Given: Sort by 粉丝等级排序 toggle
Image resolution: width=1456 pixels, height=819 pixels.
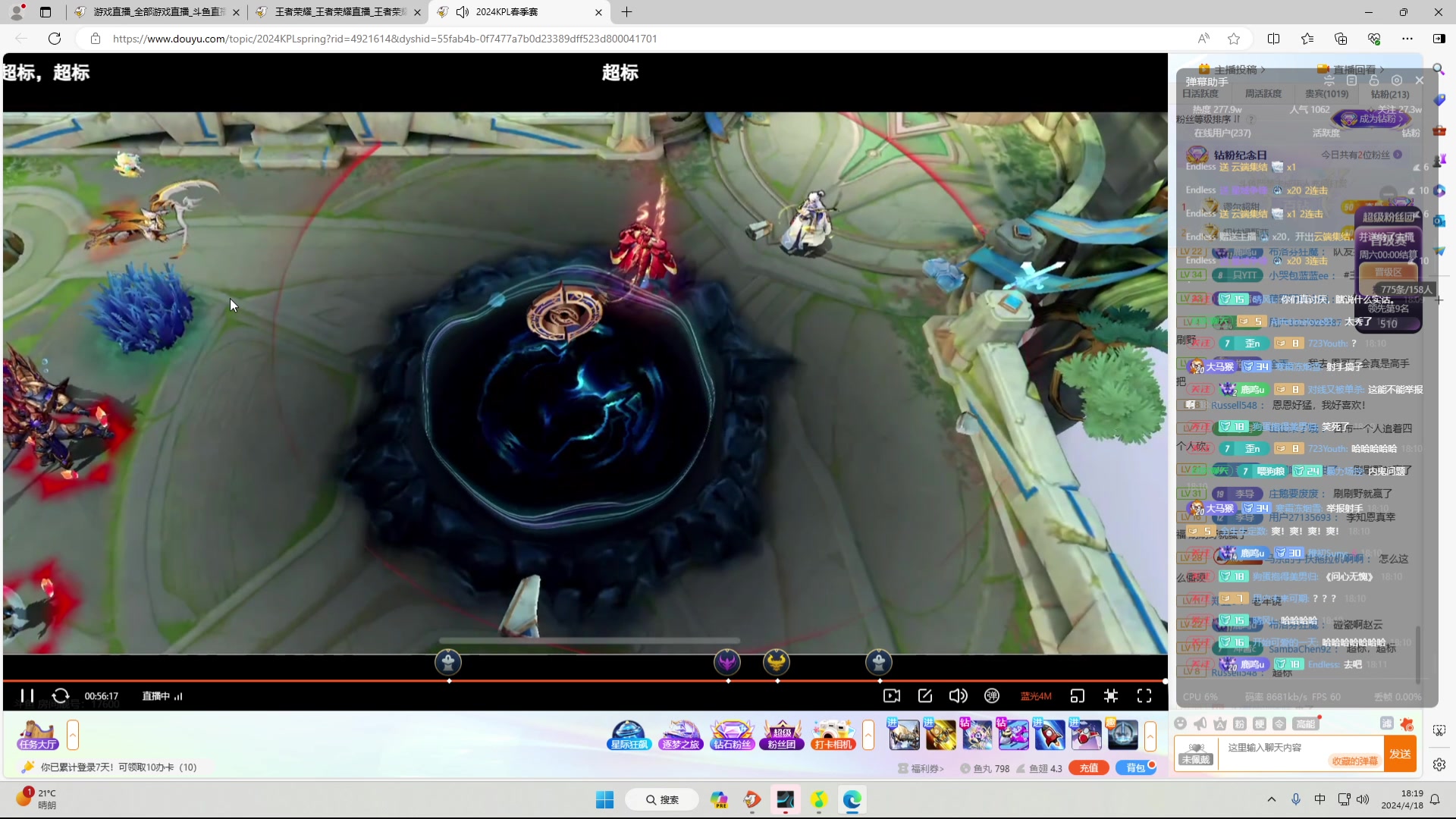Looking at the screenshot, I should pos(1208,119).
